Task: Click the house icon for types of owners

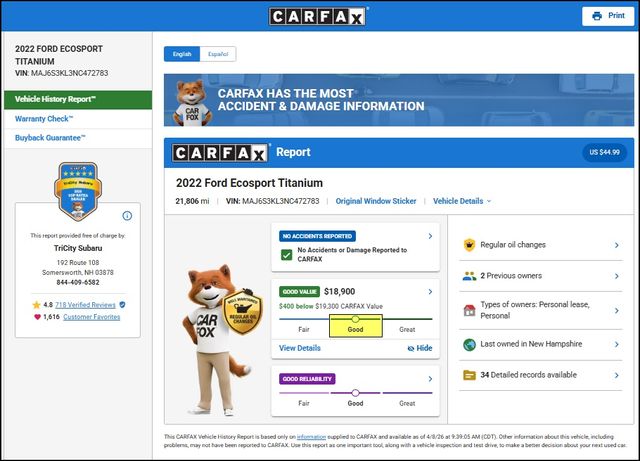Action: (x=469, y=310)
